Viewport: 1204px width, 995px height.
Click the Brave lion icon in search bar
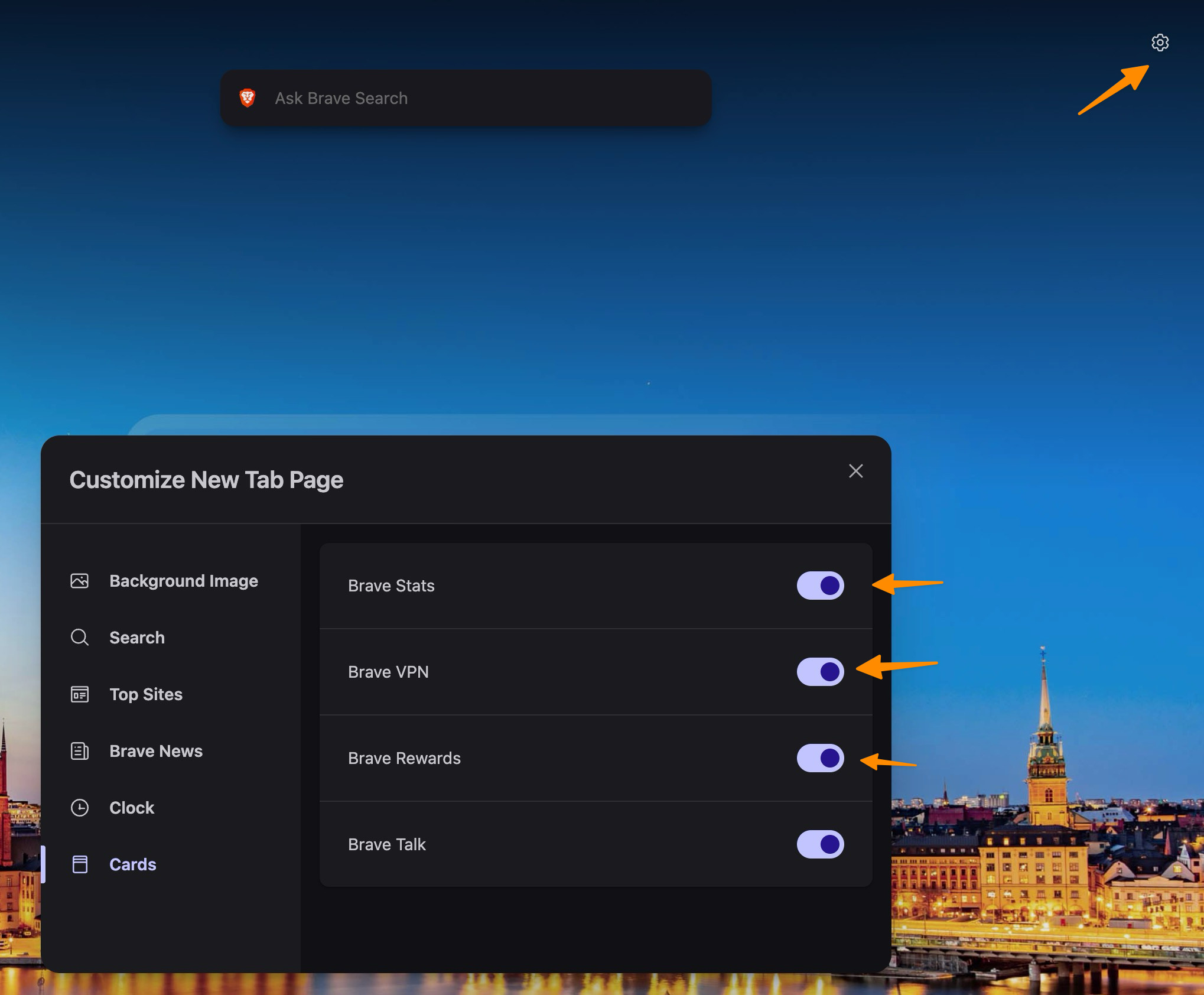[248, 98]
